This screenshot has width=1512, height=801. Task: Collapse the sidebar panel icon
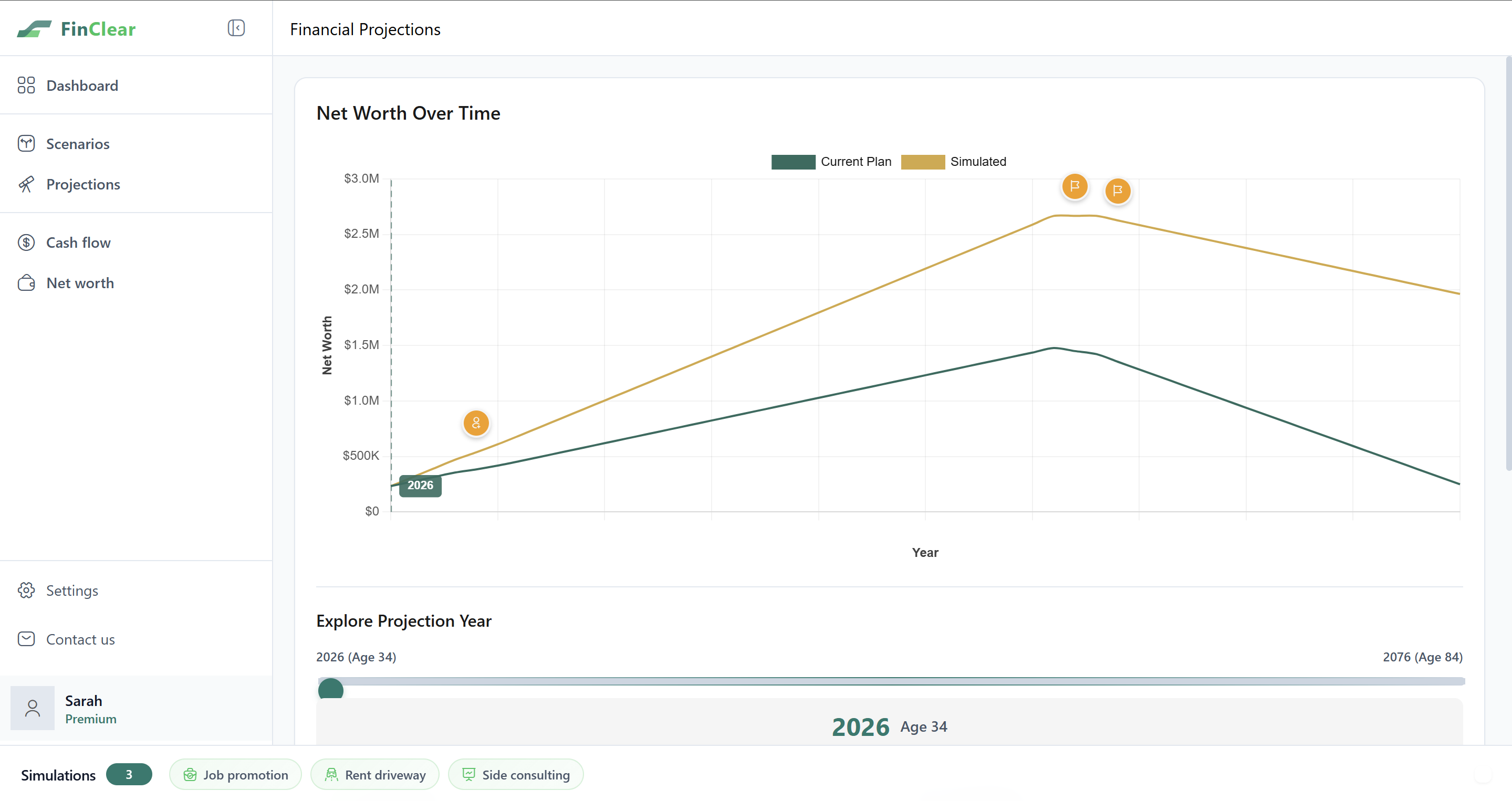pyautogui.click(x=236, y=28)
